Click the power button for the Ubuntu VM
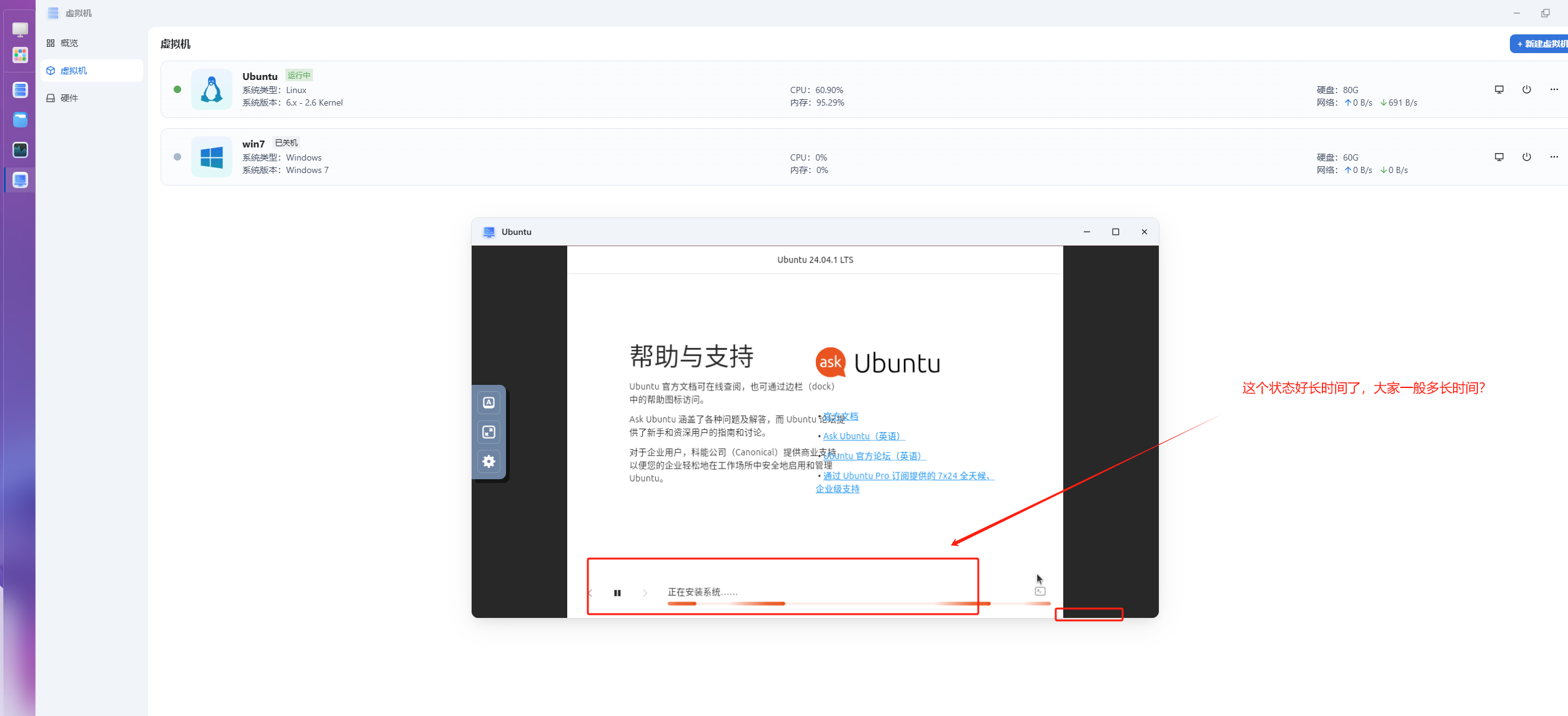 1527,89
